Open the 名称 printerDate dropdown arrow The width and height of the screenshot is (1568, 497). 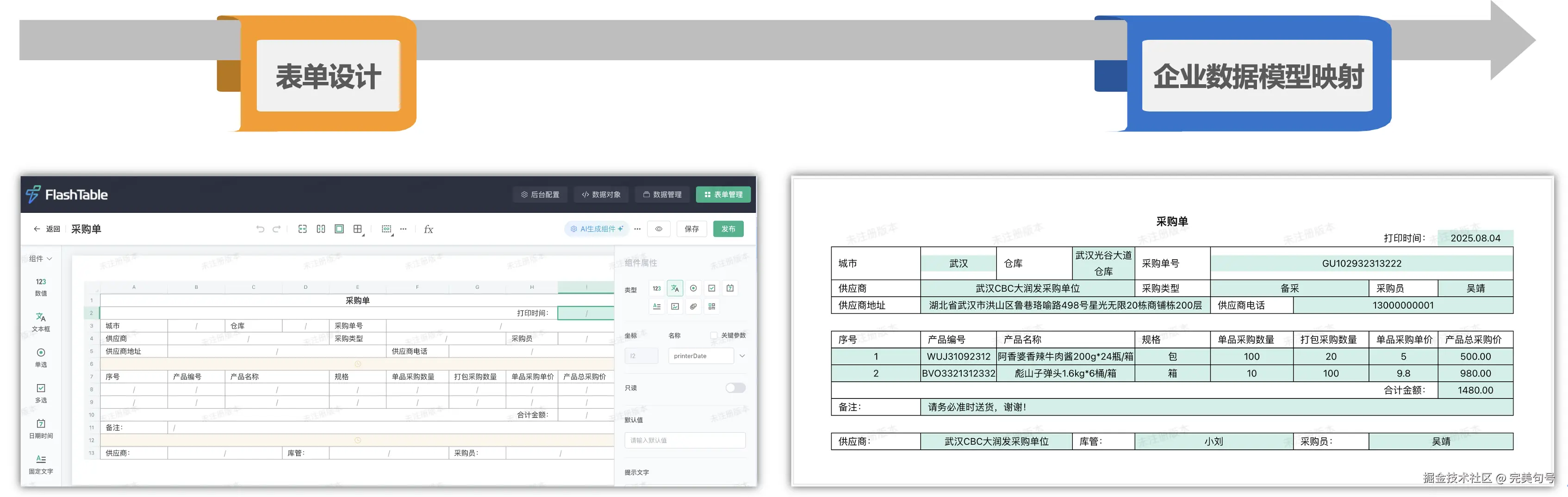click(x=742, y=356)
